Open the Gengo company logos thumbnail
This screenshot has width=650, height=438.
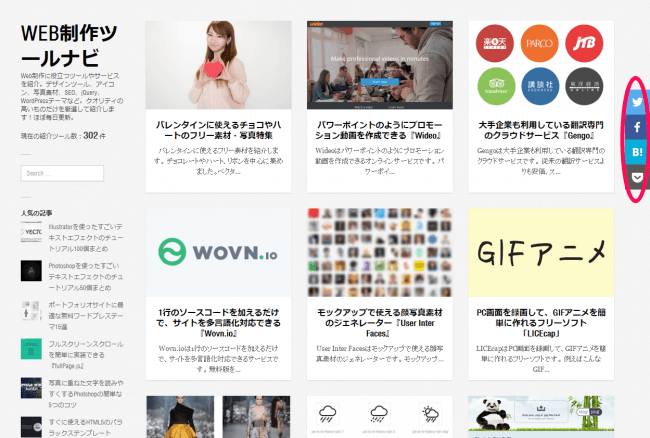point(541,65)
